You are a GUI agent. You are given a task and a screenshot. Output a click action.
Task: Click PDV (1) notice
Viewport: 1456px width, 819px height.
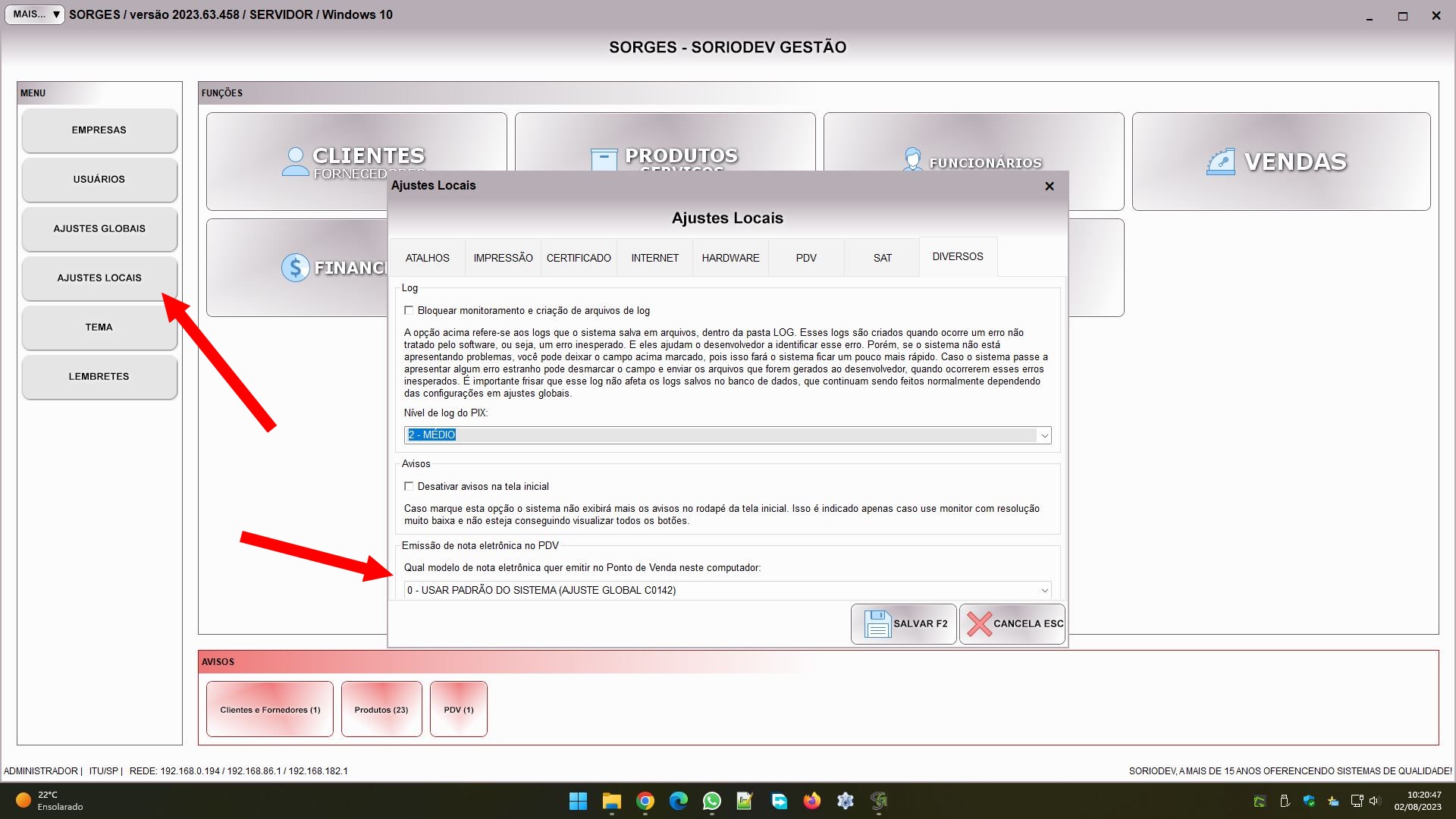(459, 709)
